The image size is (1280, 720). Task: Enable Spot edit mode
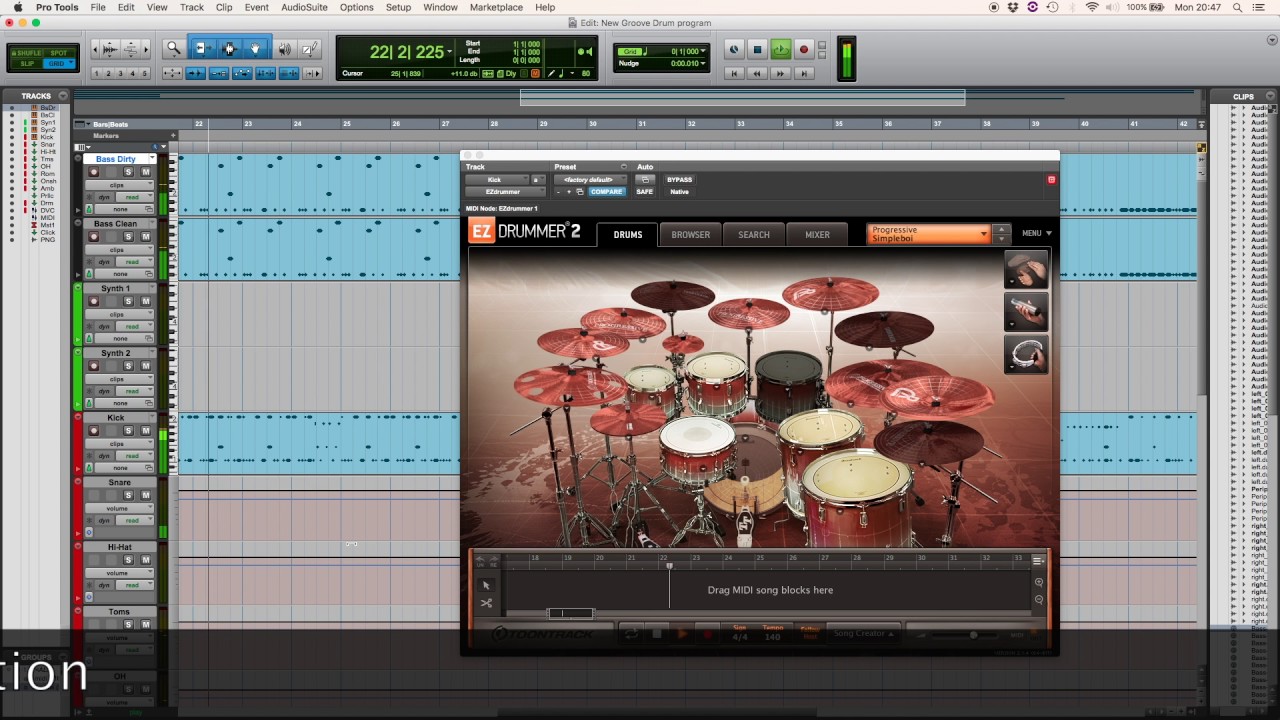click(59, 53)
